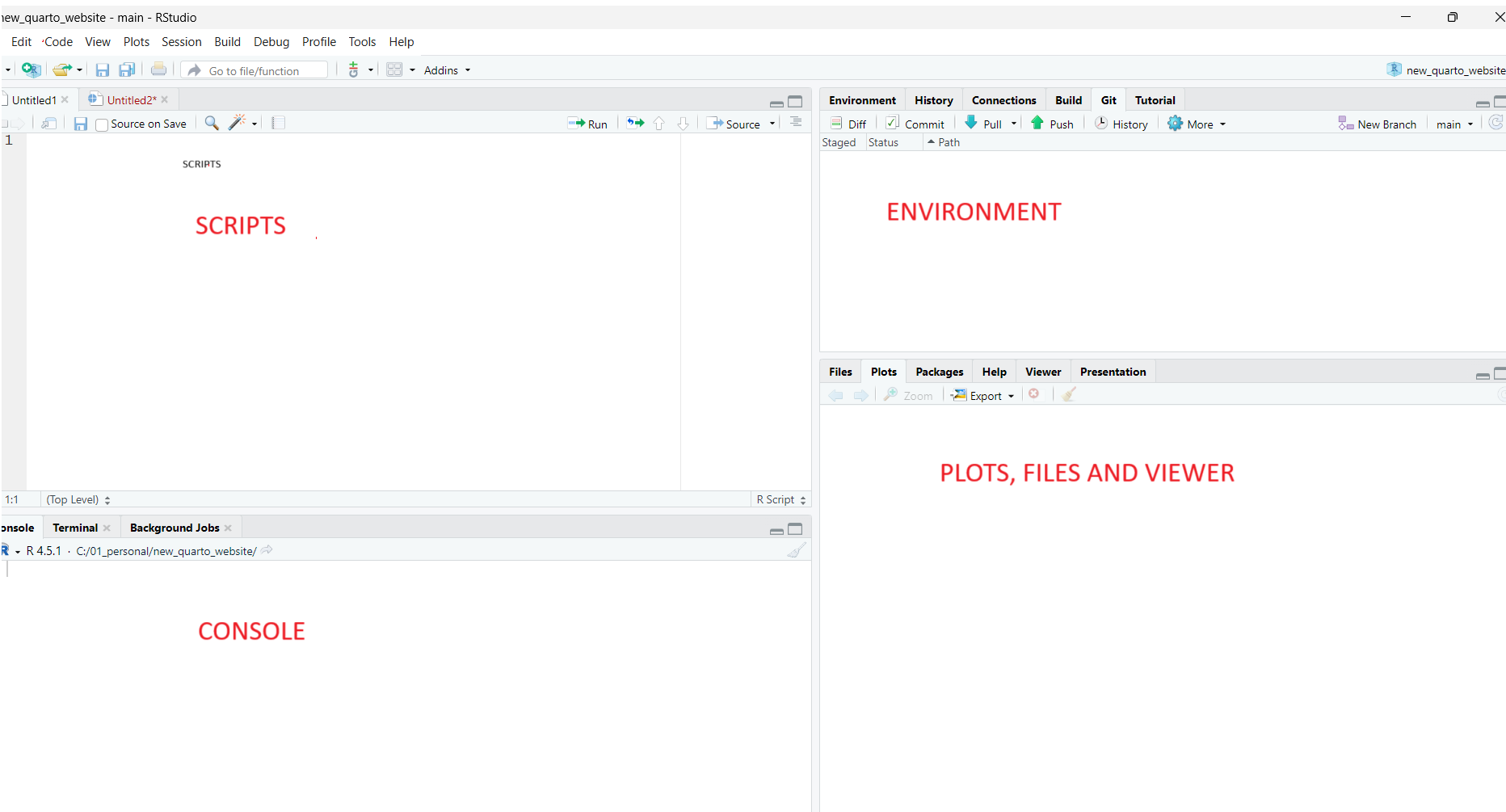Click the find/replace magnifier icon

point(212,124)
